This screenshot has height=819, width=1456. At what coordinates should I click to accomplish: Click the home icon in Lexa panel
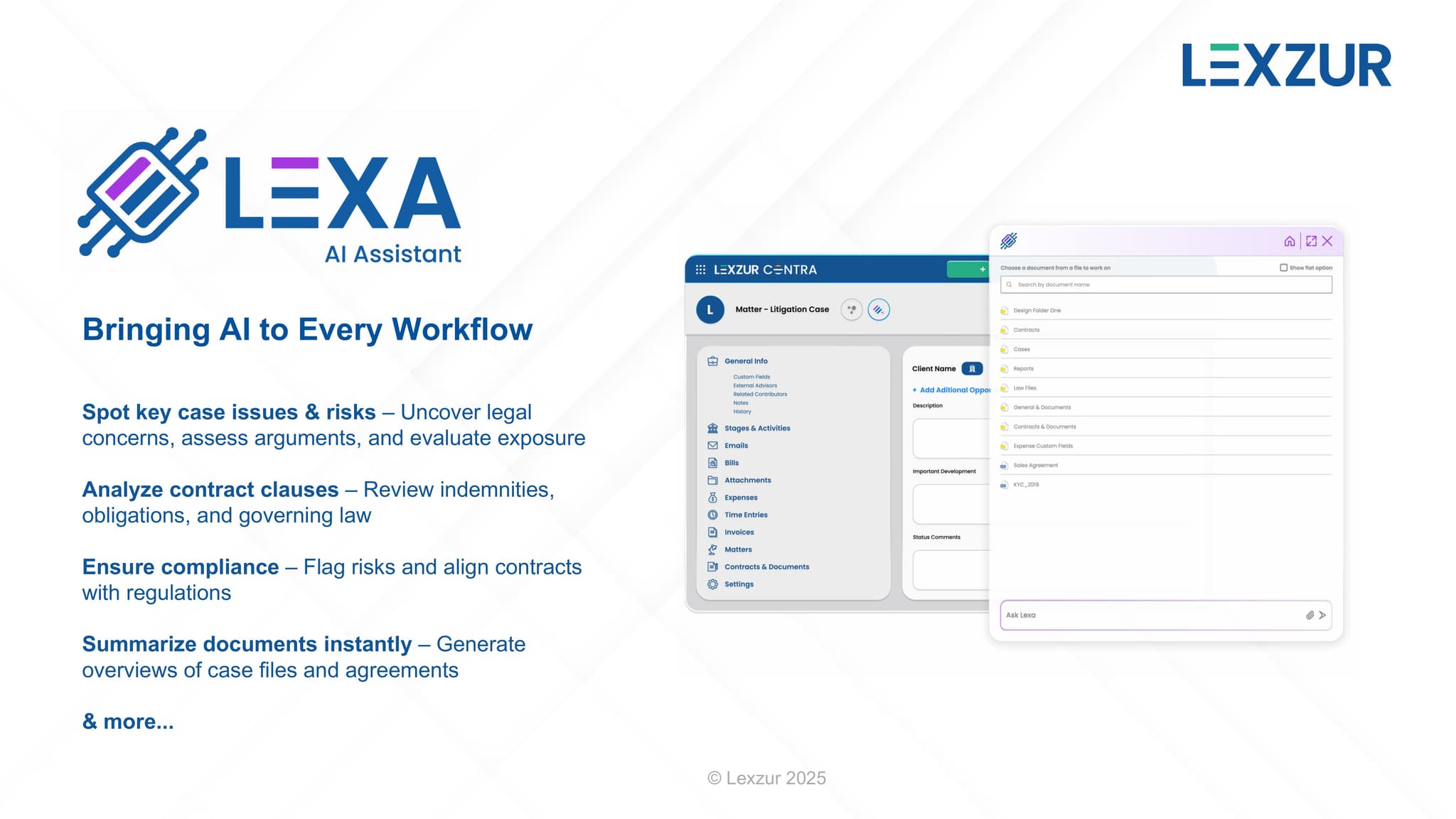(x=1289, y=242)
